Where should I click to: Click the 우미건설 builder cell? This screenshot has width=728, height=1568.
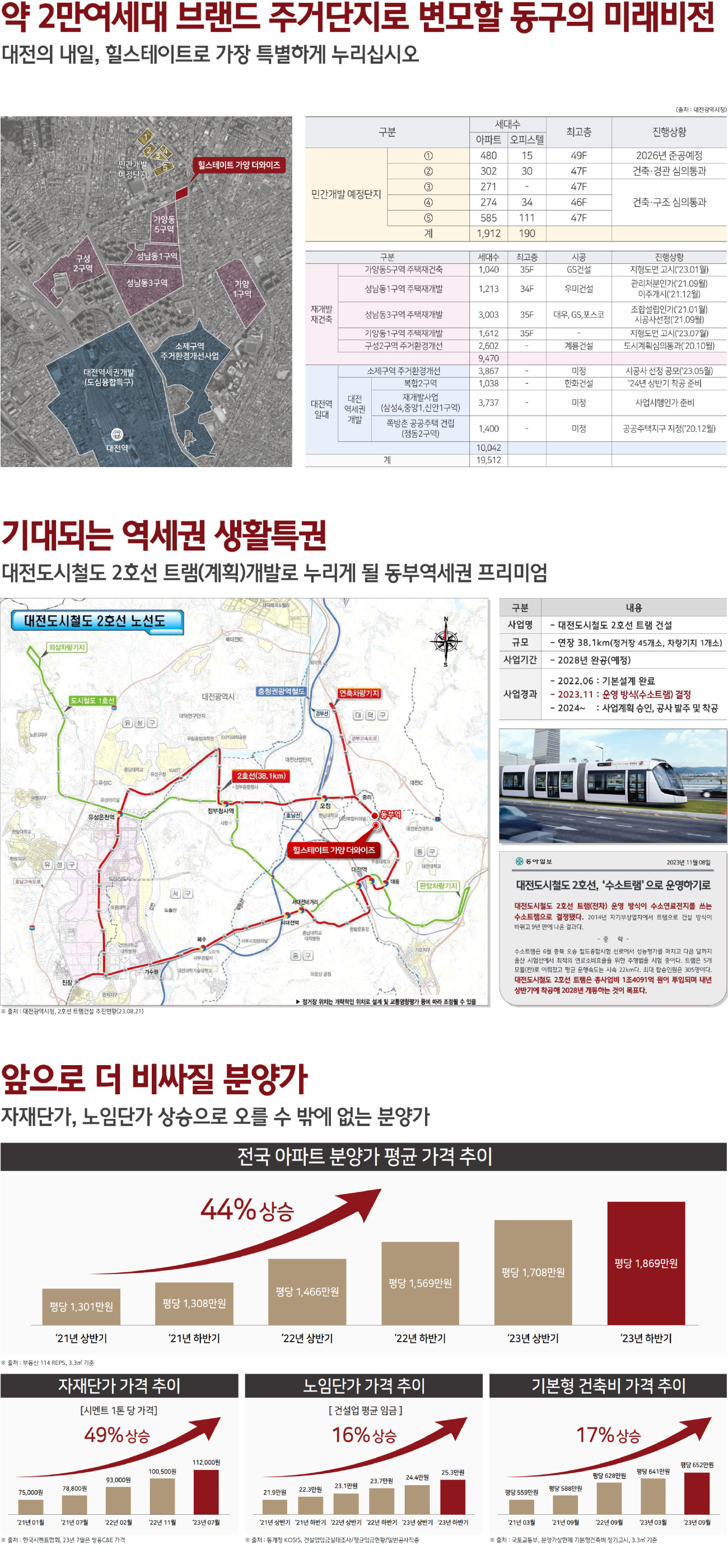(578, 289)
